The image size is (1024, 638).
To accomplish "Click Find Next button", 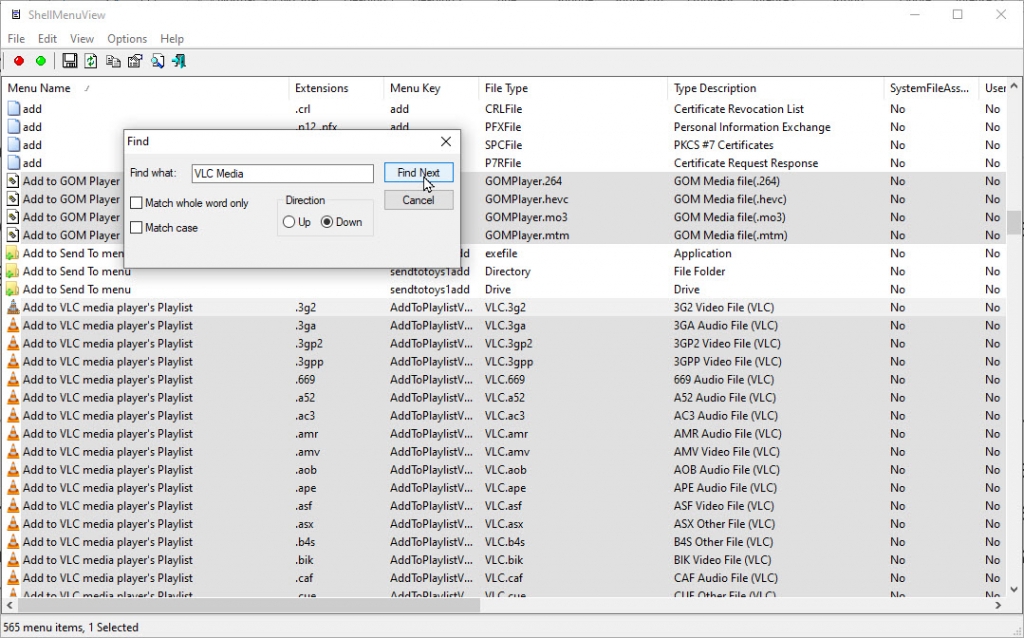I will pos(417,172).
